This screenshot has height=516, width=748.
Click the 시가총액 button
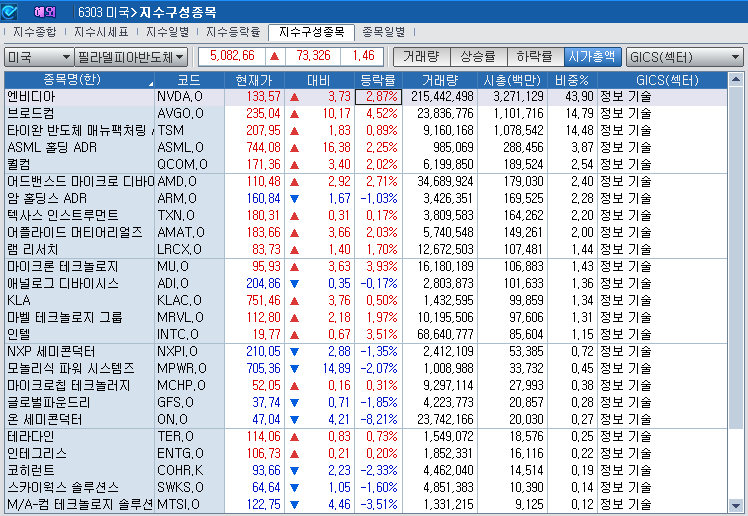592,57
